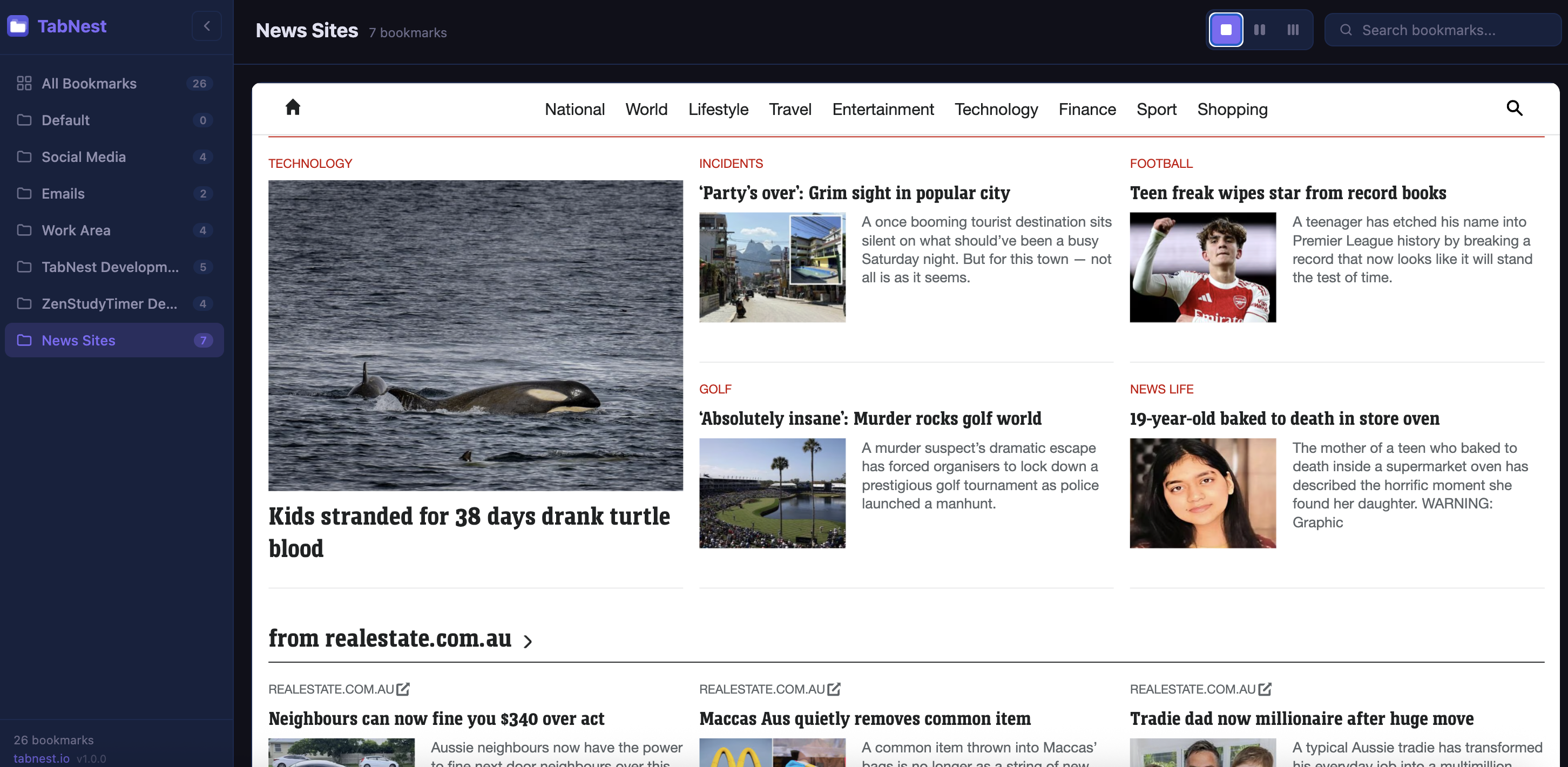Open the All Bookmarks grid item
The image size is (1568, 767).
point(89,83)
